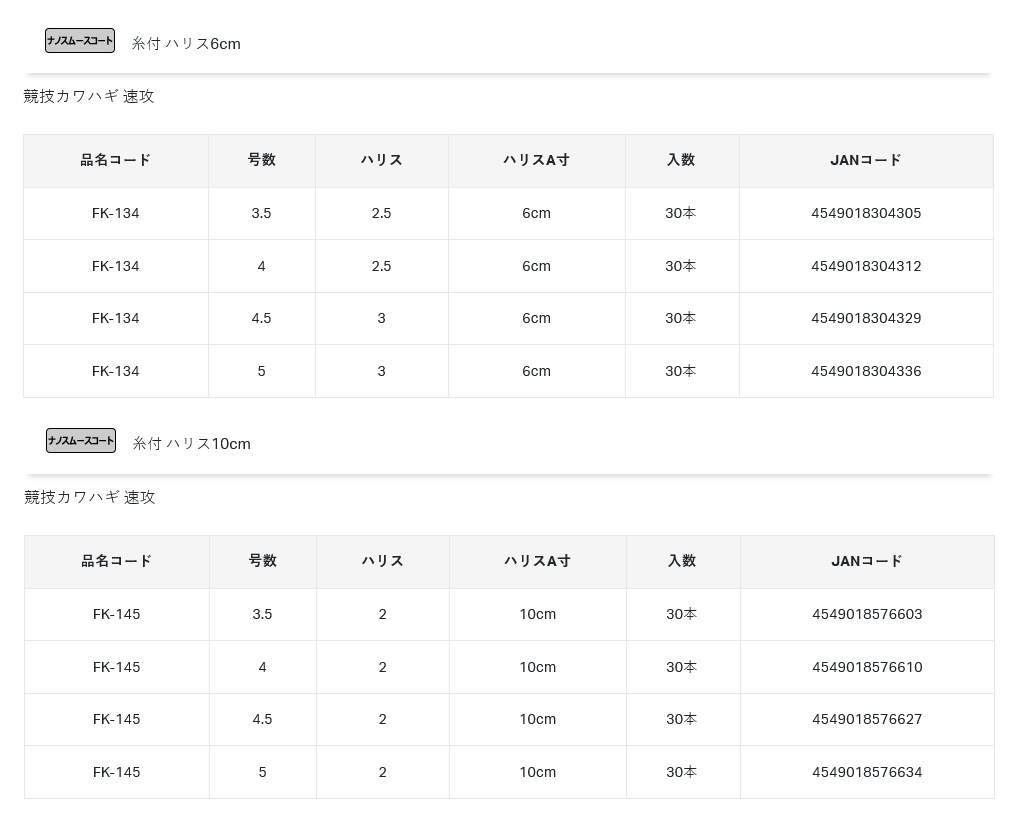Image resolution: width=1017 pixels, height=822 pixels.
Task: Select the 糸付 ハリス10cm heading text
Action: pos(191,444)
